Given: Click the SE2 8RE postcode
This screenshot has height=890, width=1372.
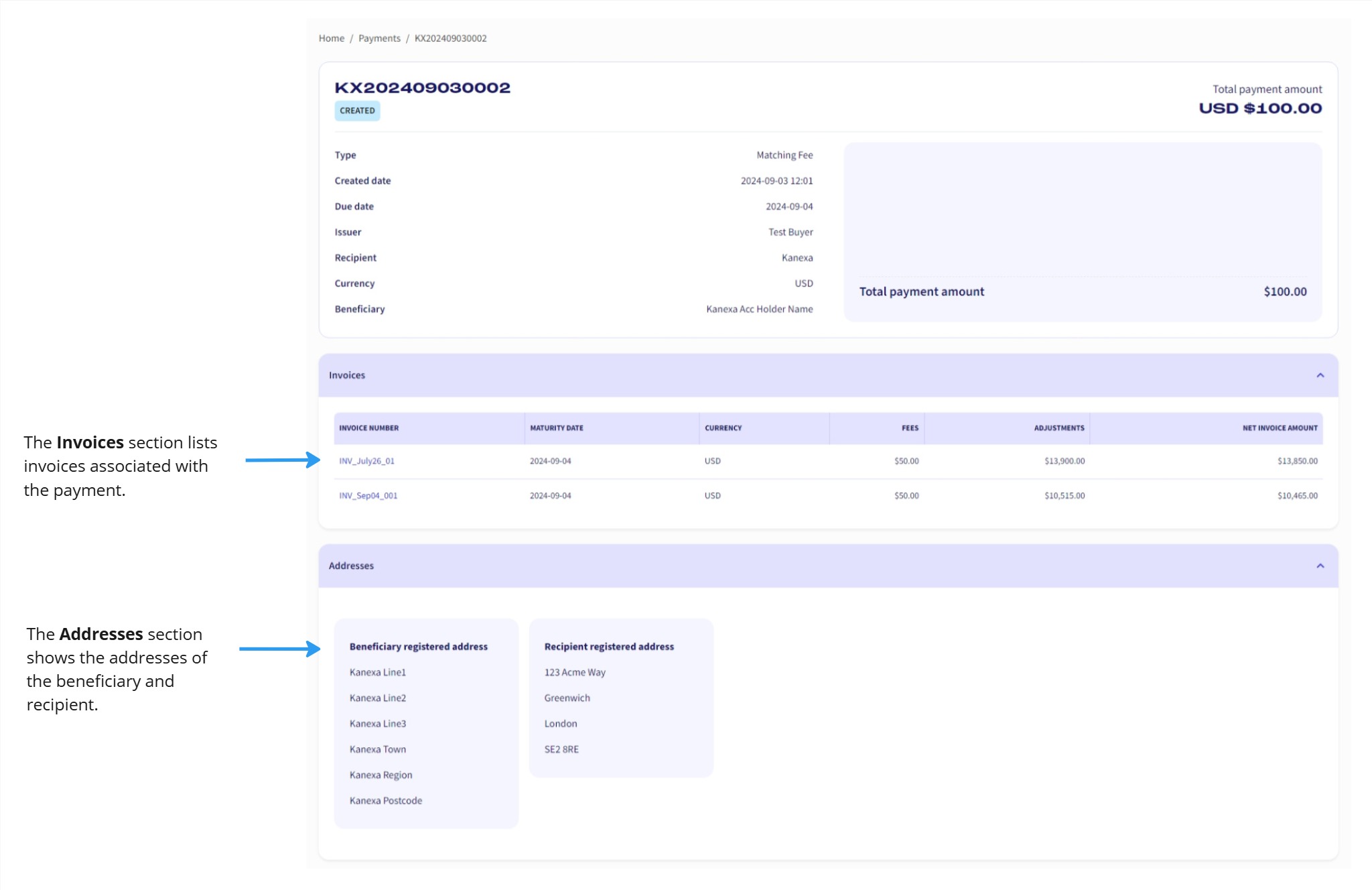Looking at the screenshot, I should click(x=561, y=749).
